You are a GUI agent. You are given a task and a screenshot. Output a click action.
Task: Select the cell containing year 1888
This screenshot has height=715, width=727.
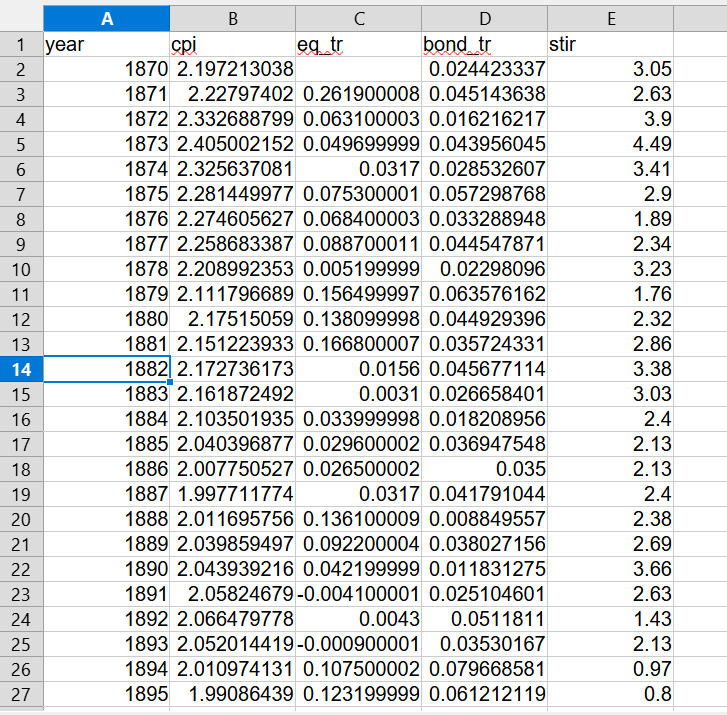(x=107, y=519)
